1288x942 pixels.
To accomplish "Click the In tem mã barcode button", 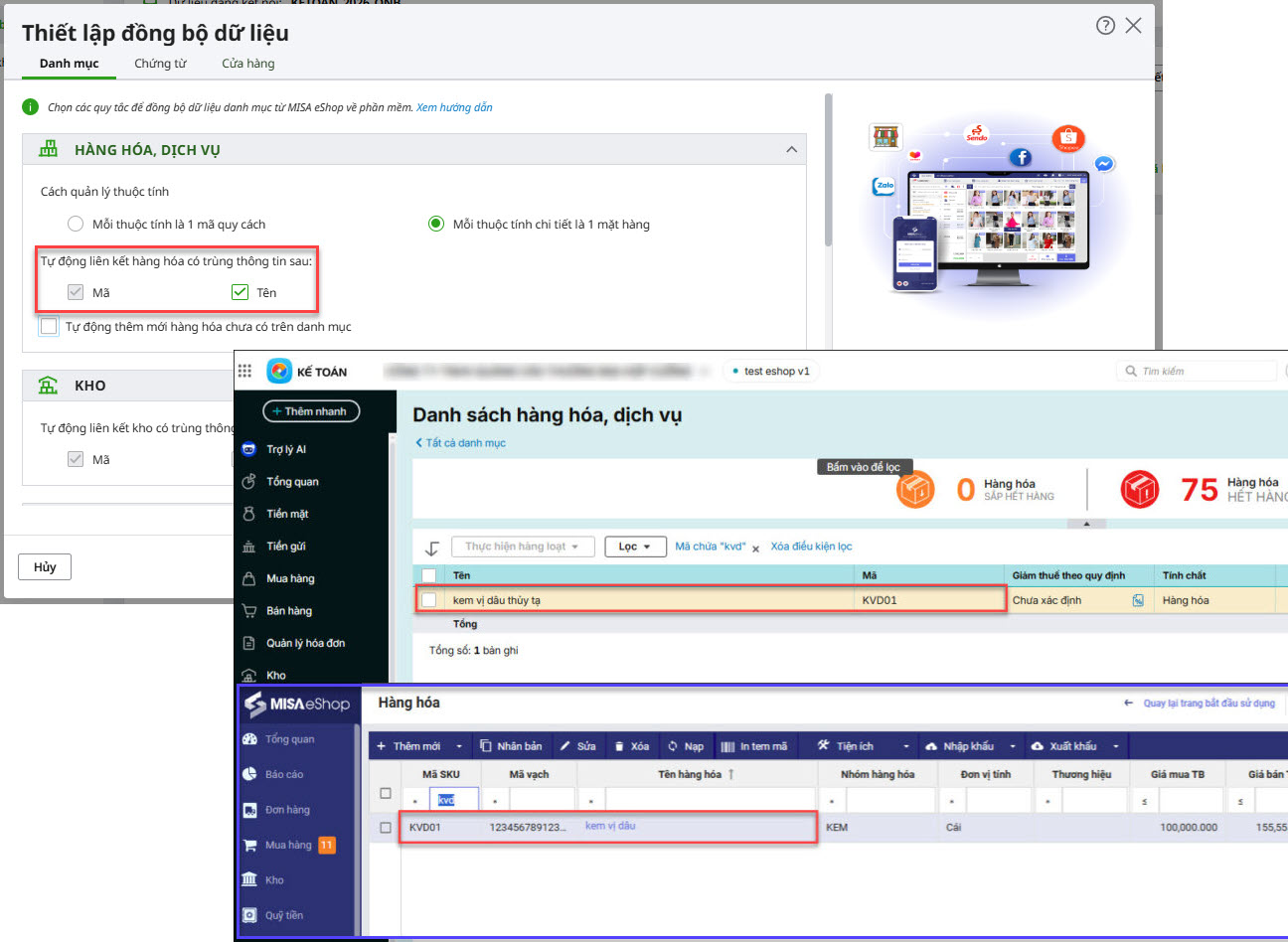I will click(753, 746).
